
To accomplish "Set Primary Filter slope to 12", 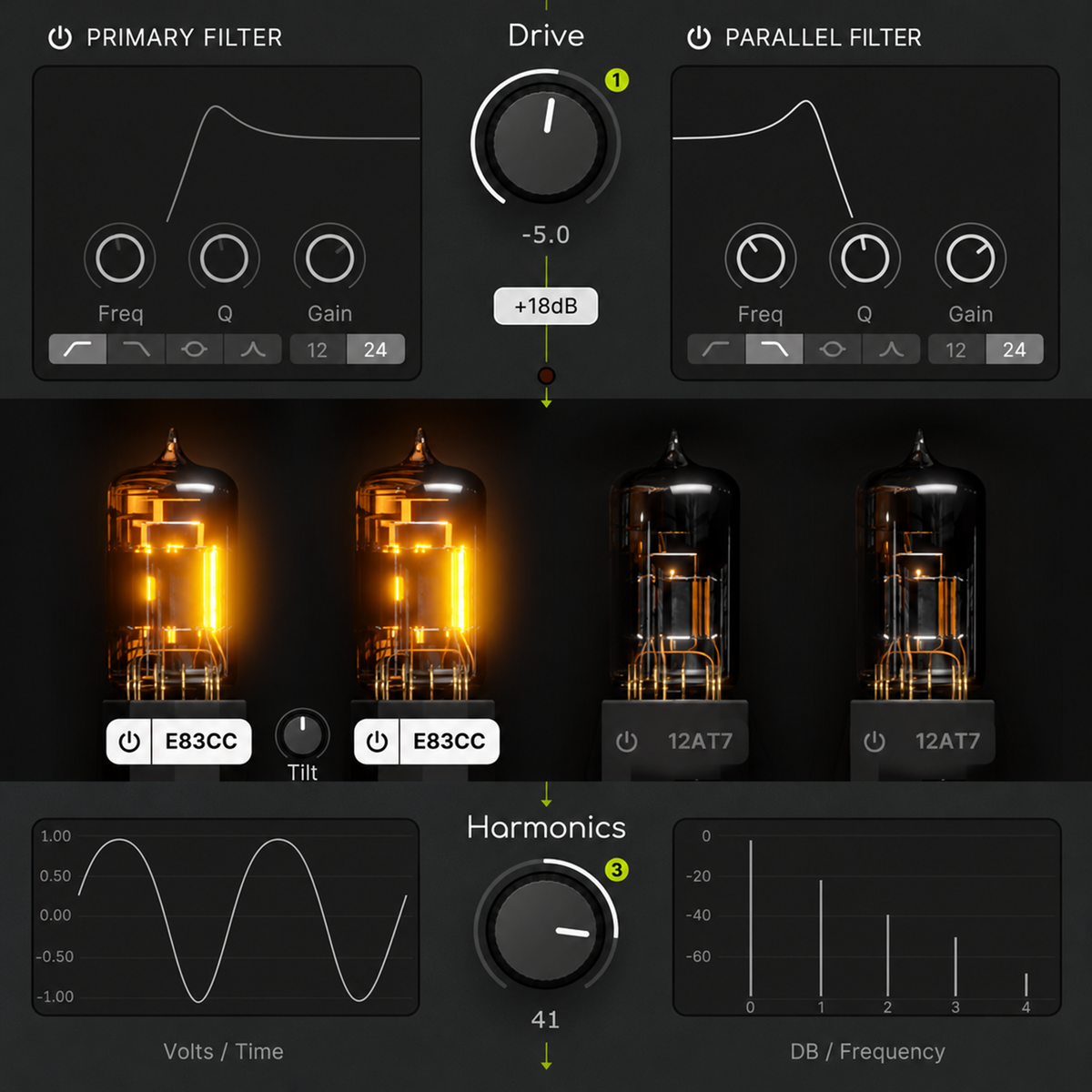I will coord(318,349).
